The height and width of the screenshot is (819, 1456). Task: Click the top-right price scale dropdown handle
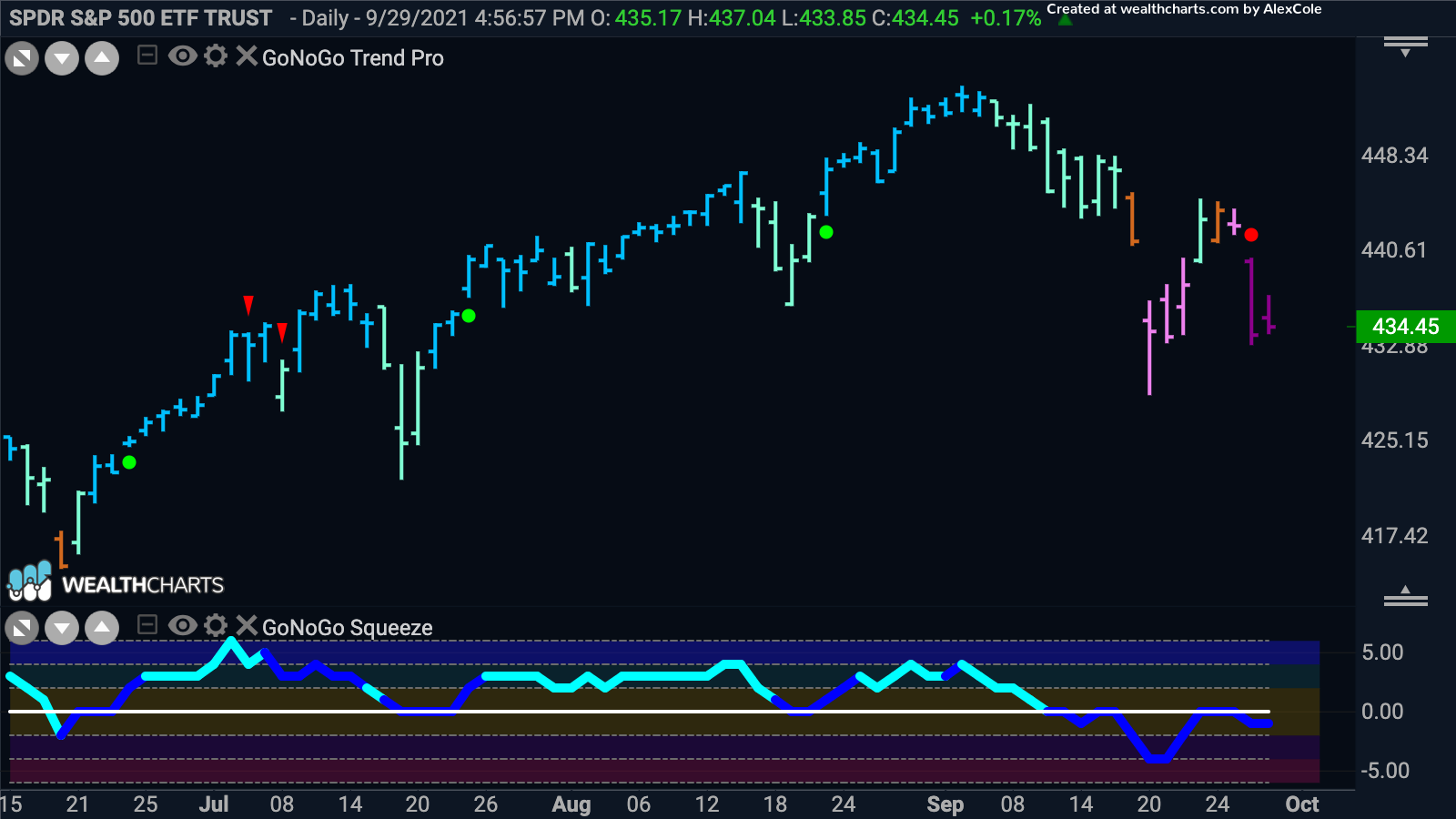[x=1406, y=46]
